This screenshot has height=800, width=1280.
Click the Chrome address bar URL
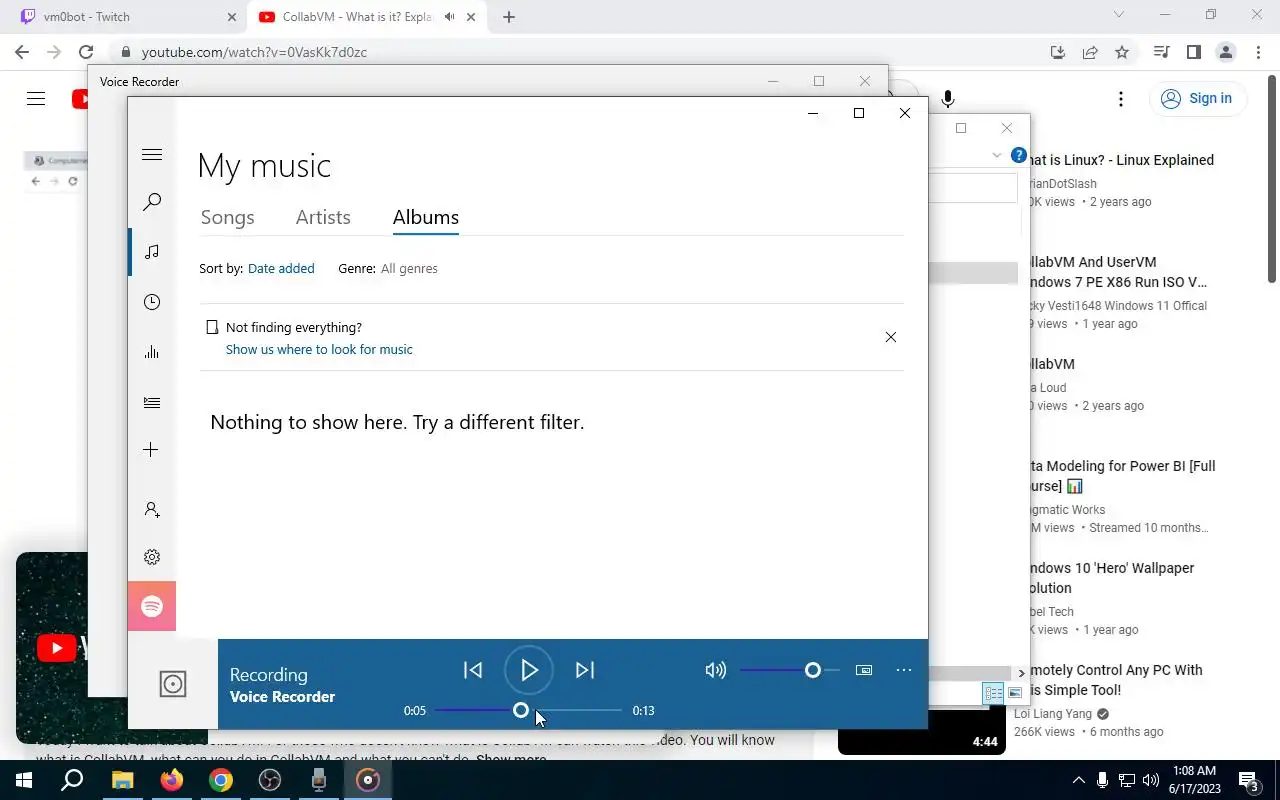click(x=254, y=52)
